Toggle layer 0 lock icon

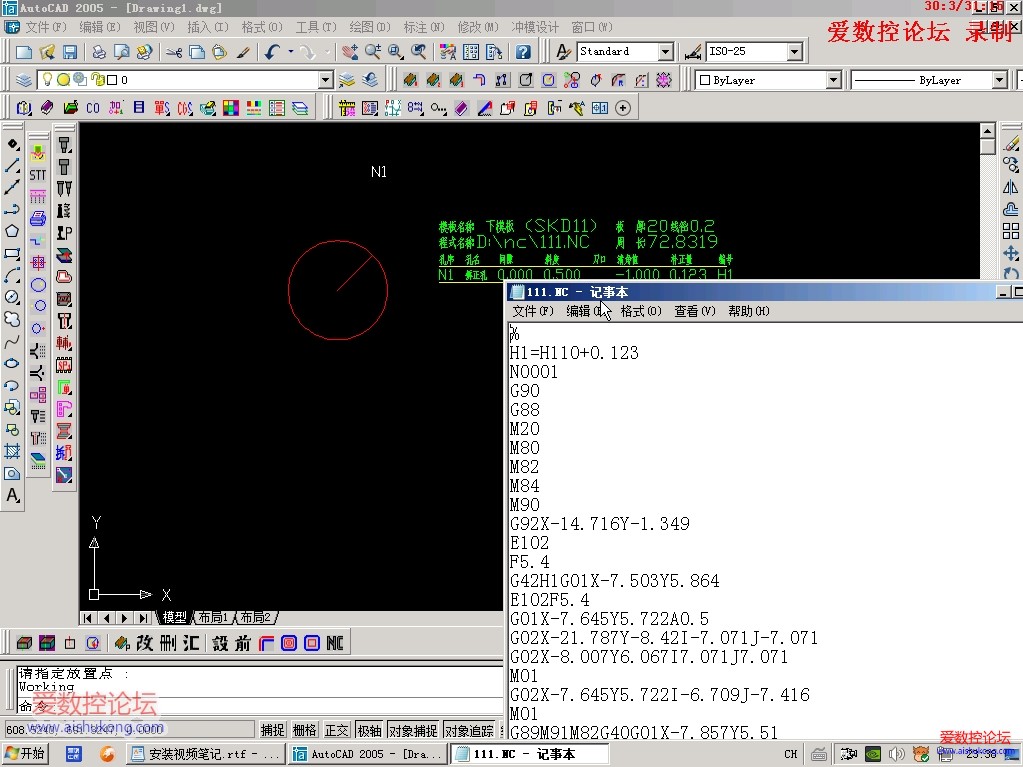pos(98,80)
